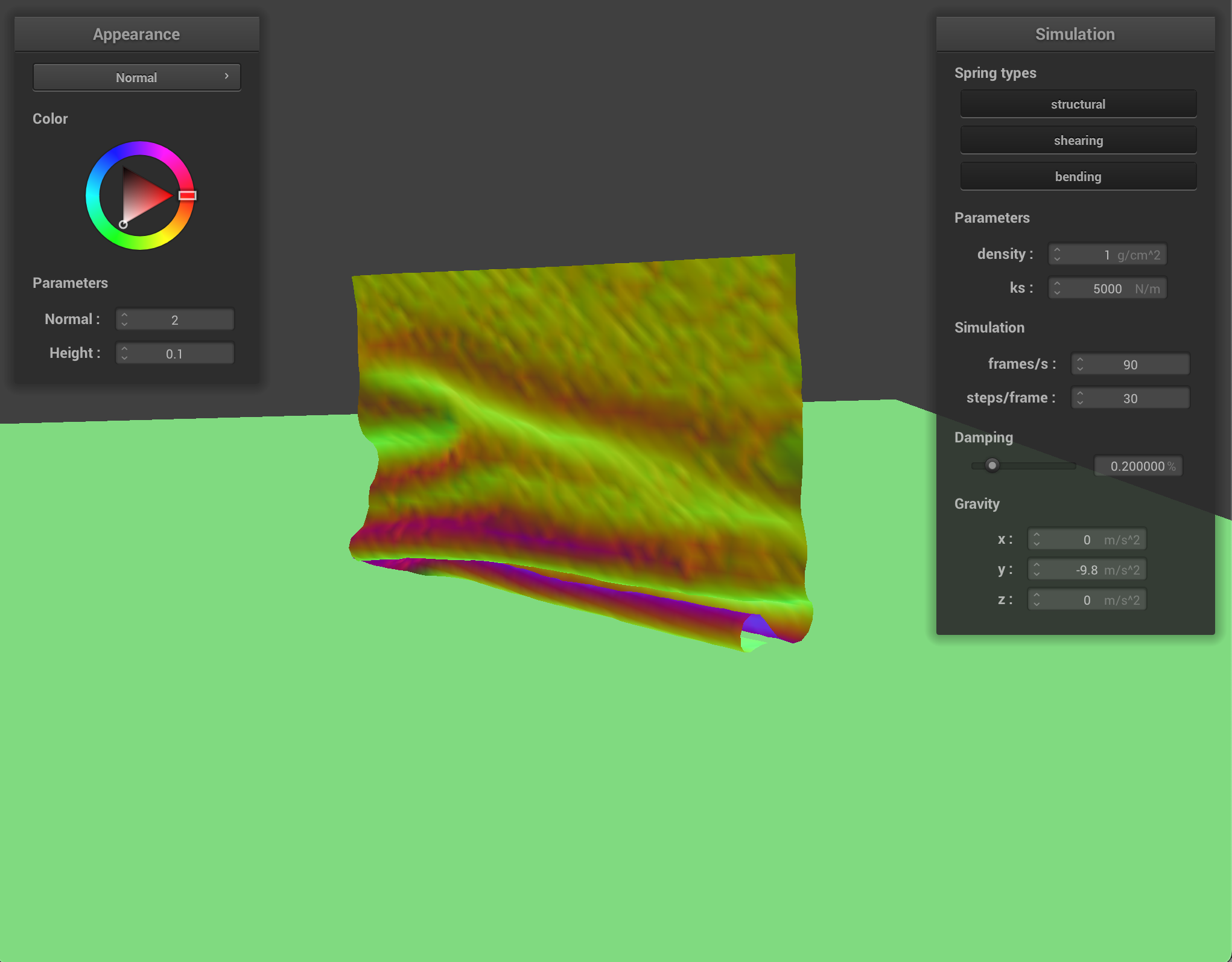Open the Normal shader dropdown

click(137, 77)
